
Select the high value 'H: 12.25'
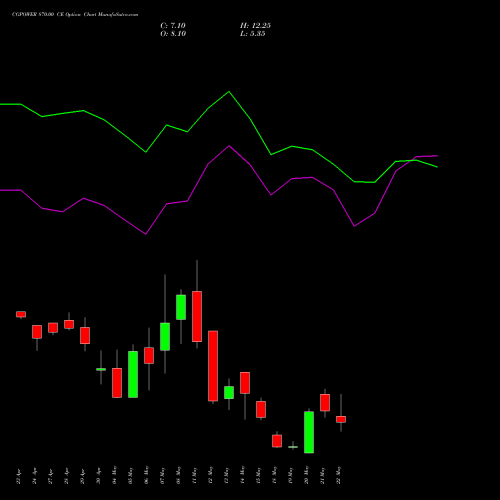click(x=255, y=26)
